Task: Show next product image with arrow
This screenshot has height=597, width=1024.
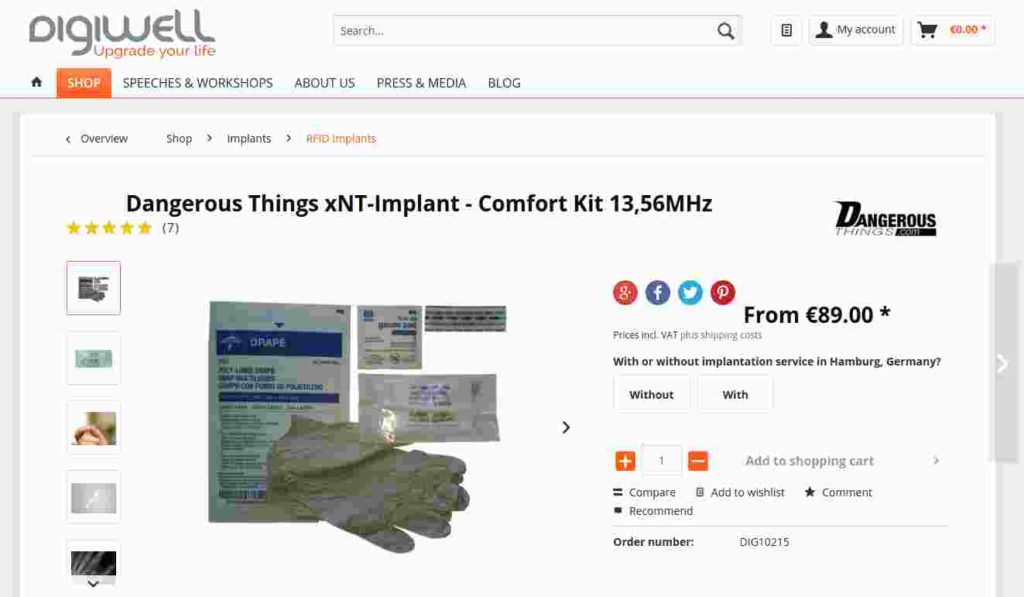Action: tap(566, 427)
